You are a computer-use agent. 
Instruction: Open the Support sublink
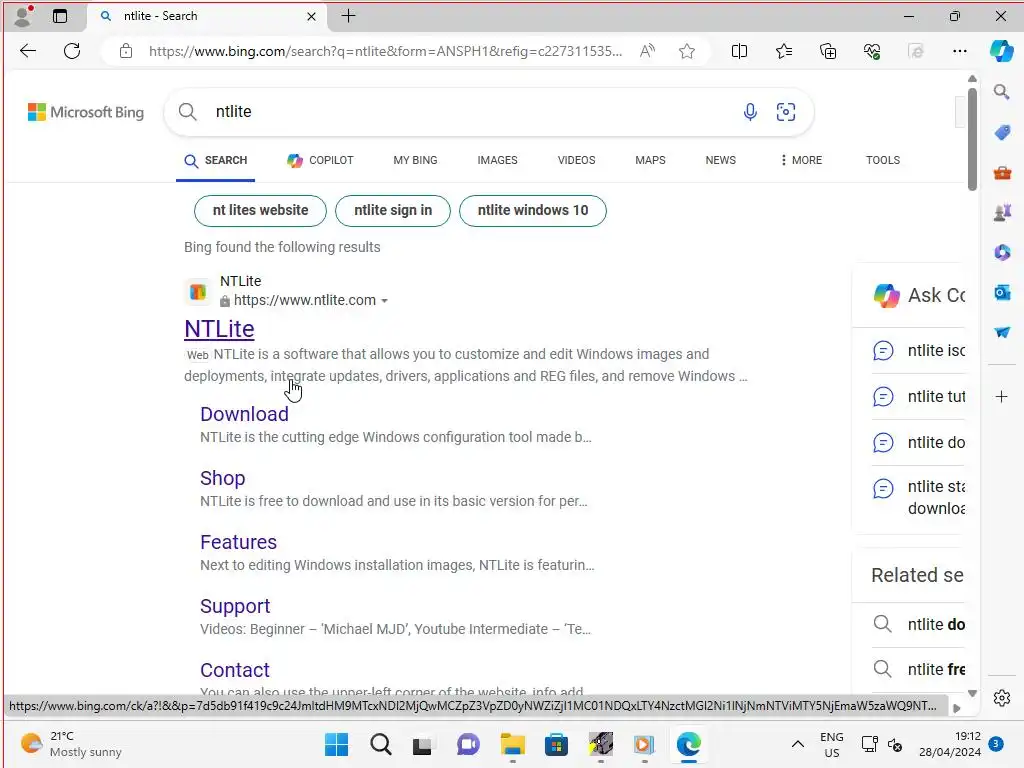[235, 606]
